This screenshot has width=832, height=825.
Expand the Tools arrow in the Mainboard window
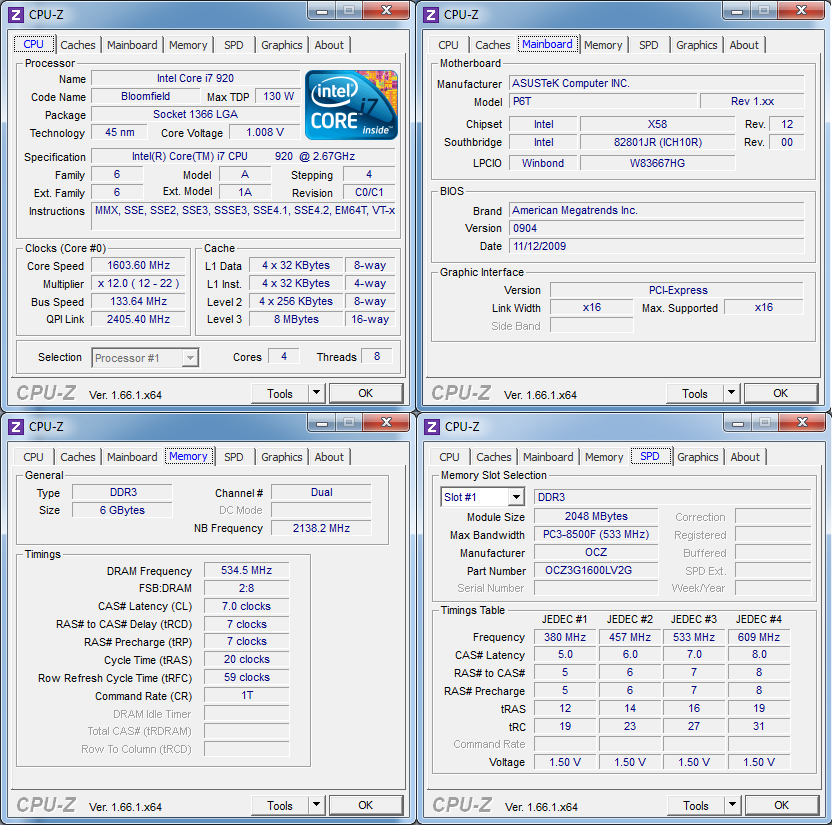(x=731, y=393)
